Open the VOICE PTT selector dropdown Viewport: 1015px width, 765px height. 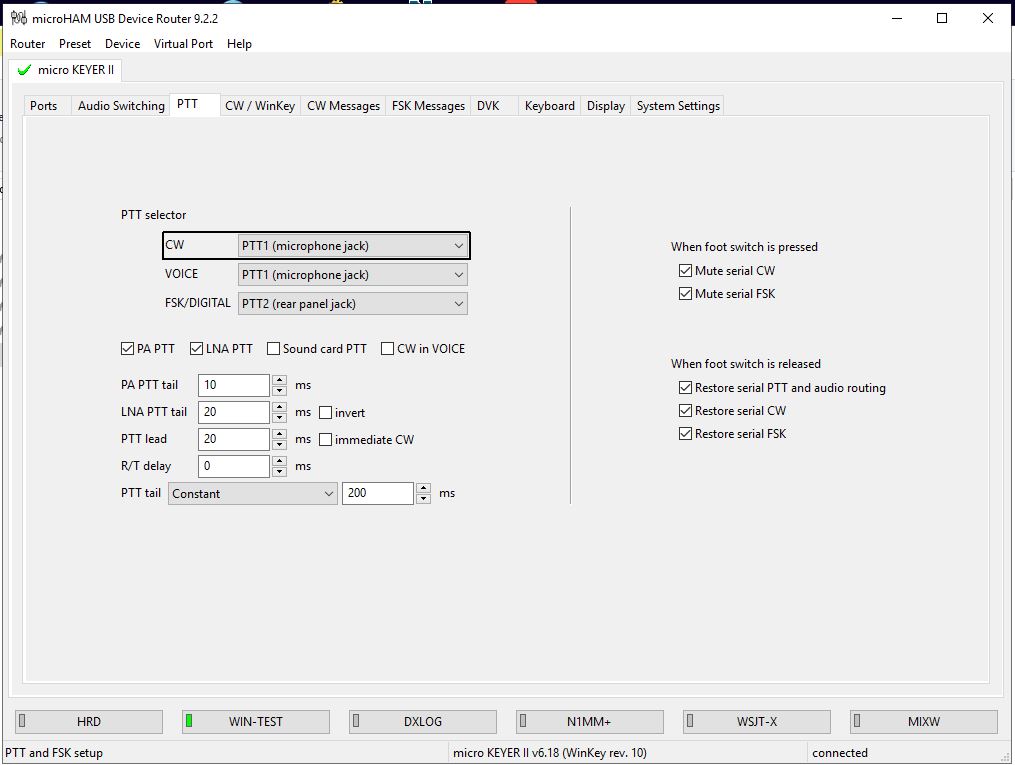point(353,275)
